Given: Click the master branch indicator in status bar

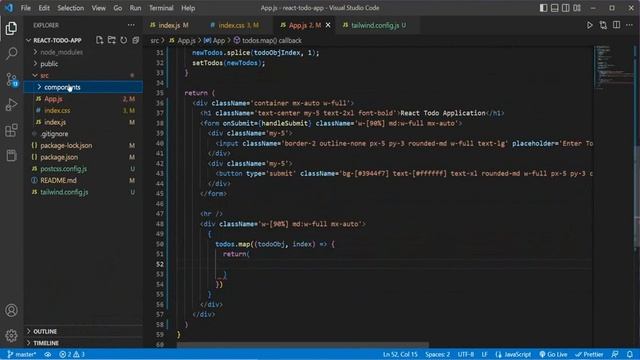Looking at the screenshot, I should tap(22, 354).
